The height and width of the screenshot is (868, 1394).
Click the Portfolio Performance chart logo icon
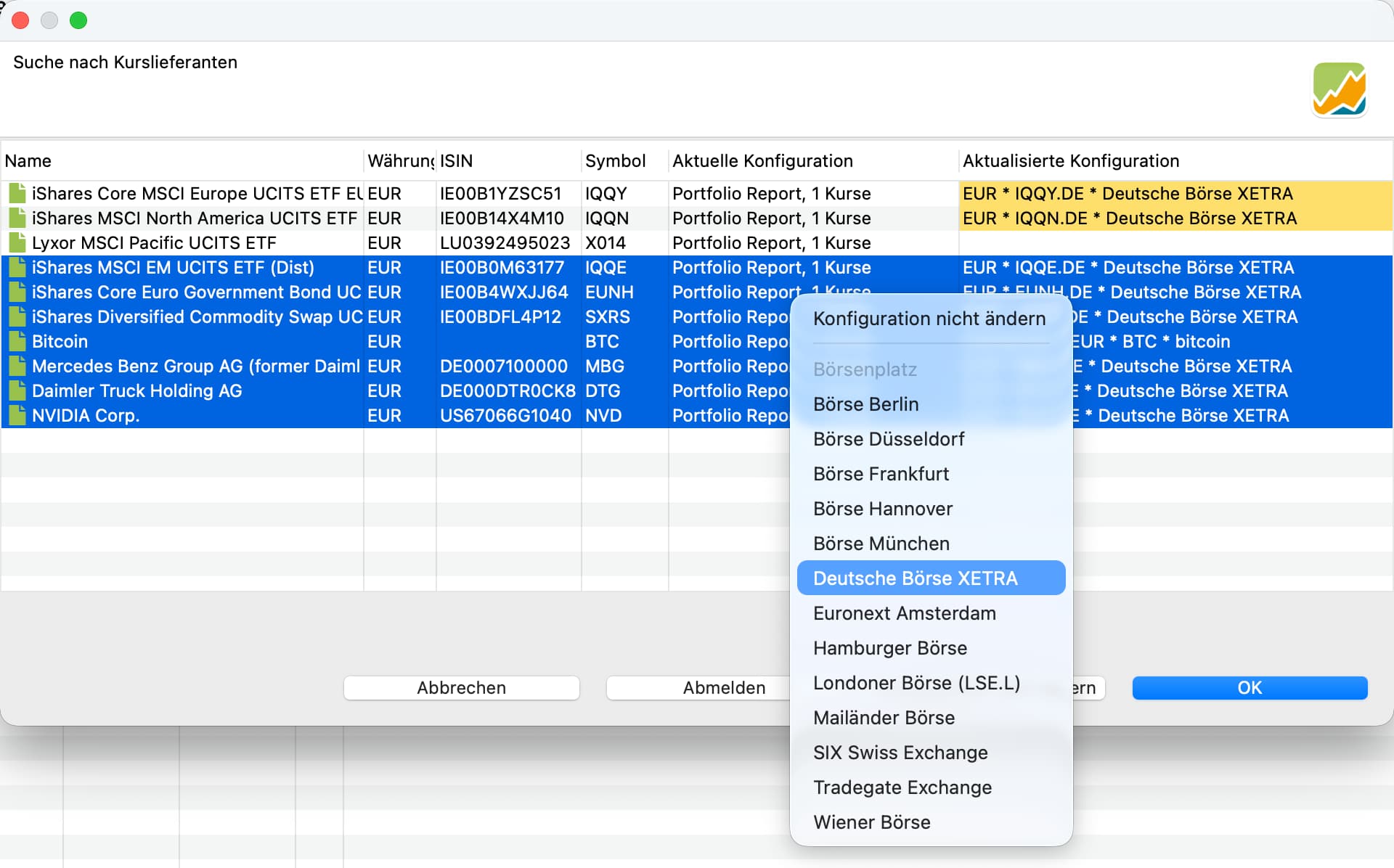click(1339, 89)
